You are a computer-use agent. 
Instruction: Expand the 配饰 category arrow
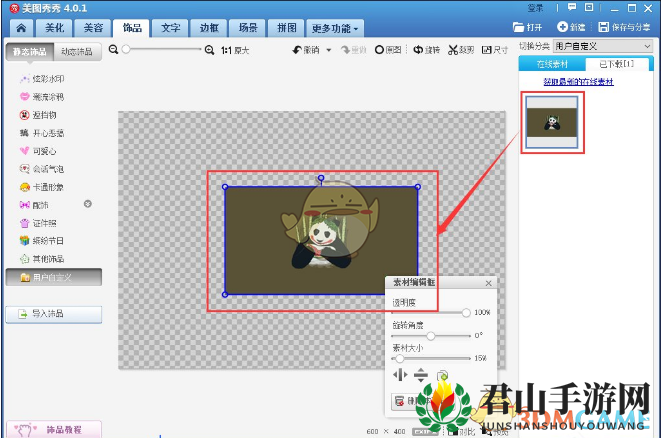(88, 204)
